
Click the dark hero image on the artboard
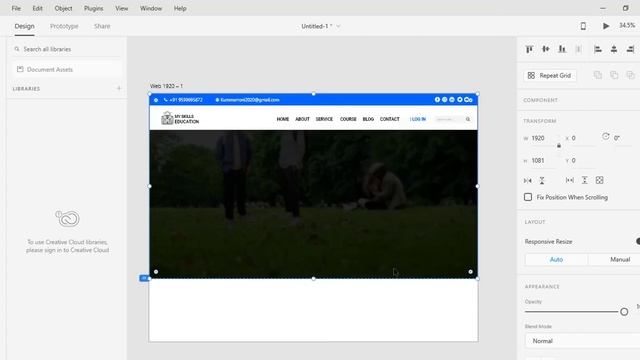click(x=313, y=204)
